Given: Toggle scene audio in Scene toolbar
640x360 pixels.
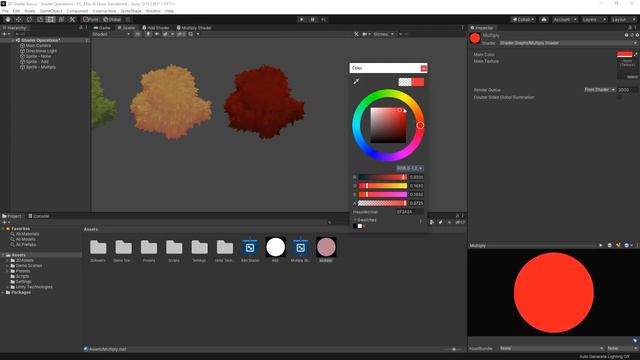Looking at the screenshot, I should pyautogui.click(x=157, y=34).
